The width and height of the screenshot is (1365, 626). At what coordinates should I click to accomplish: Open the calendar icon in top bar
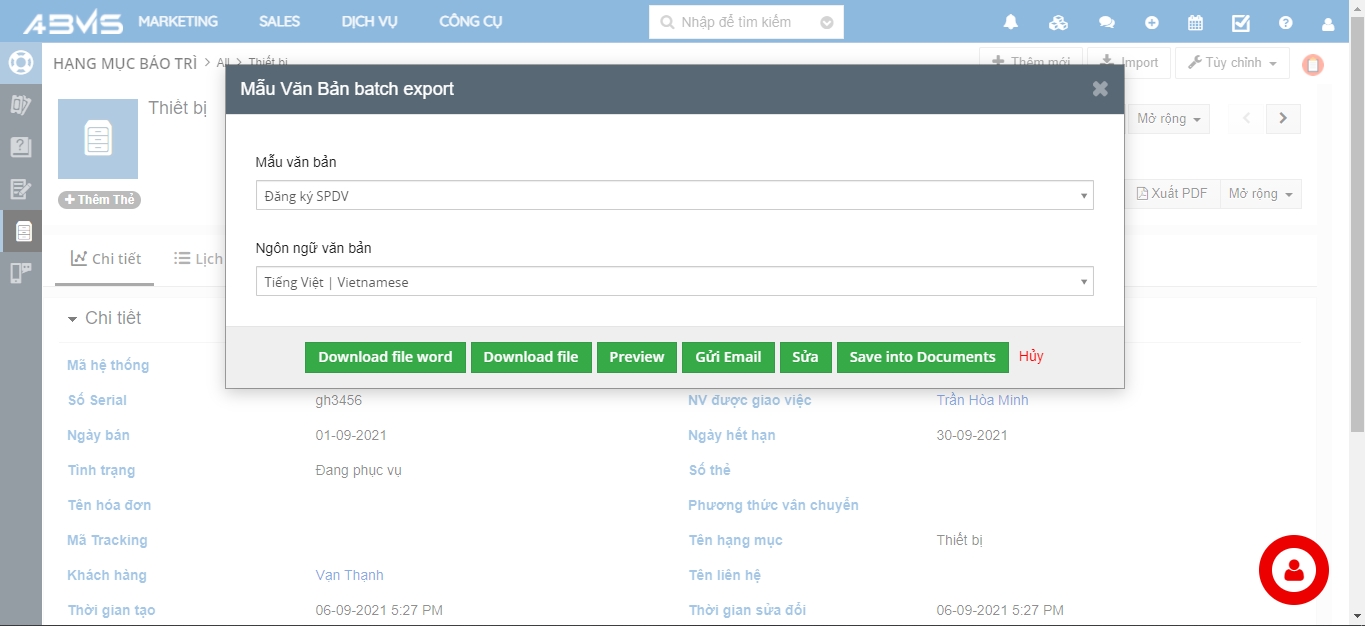pos(1195,22)
